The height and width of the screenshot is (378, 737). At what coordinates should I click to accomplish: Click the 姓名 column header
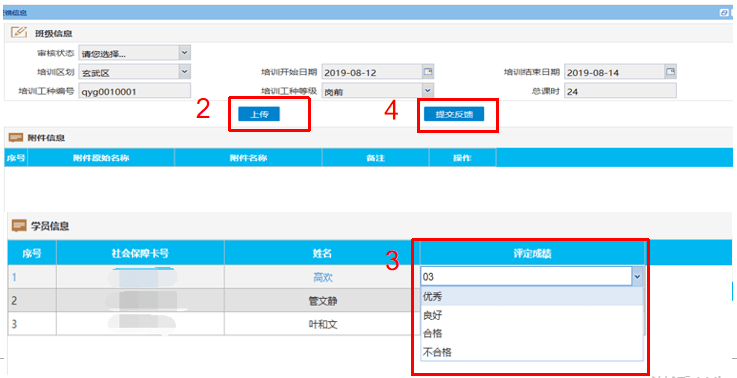point(322,254)
